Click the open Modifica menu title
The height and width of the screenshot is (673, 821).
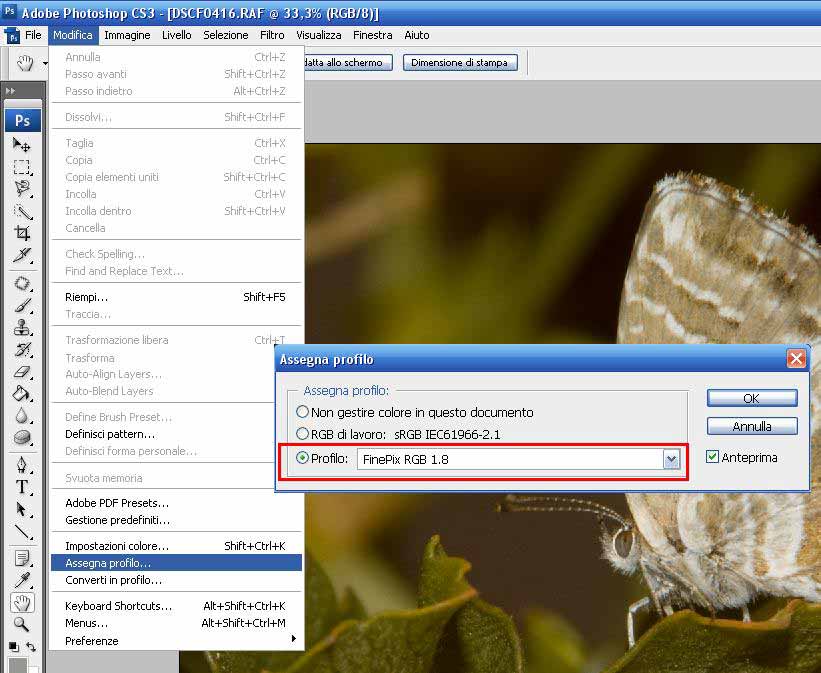pos(73,35)
